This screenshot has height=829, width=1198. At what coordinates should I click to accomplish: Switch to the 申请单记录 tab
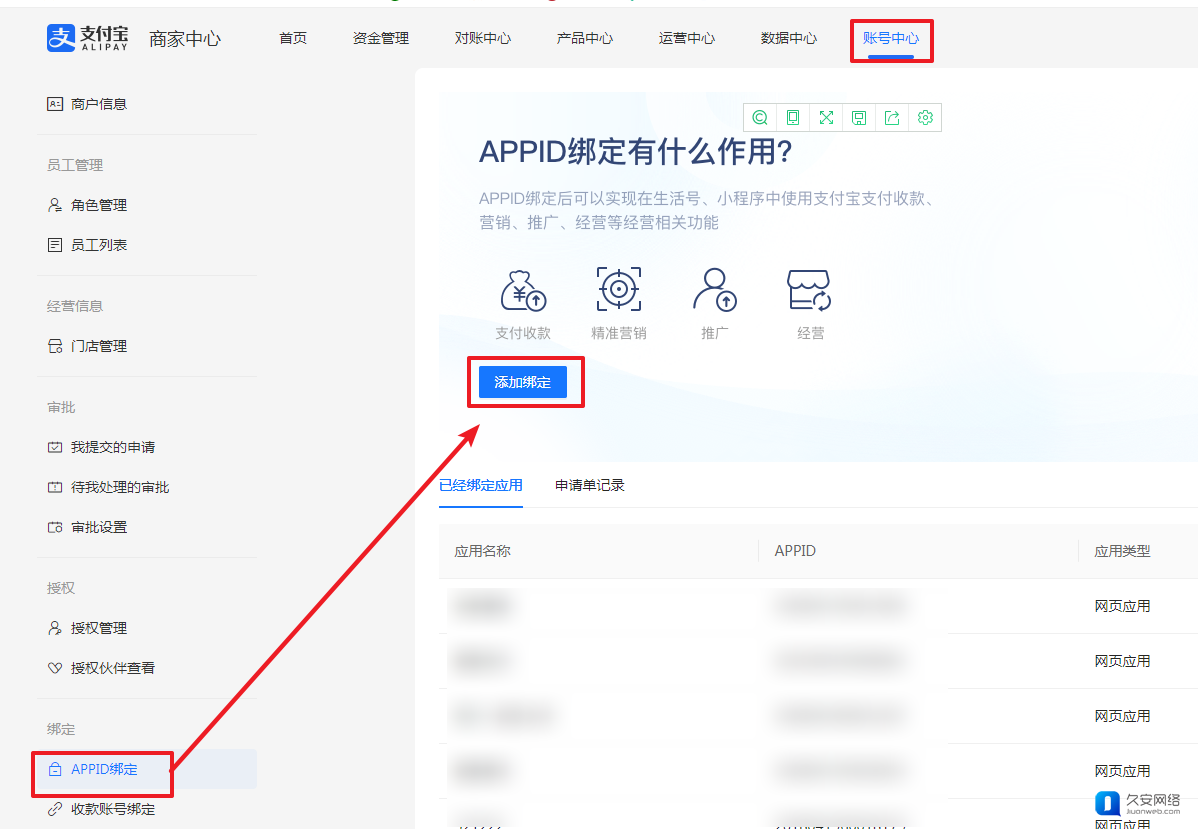click(590, 485)
